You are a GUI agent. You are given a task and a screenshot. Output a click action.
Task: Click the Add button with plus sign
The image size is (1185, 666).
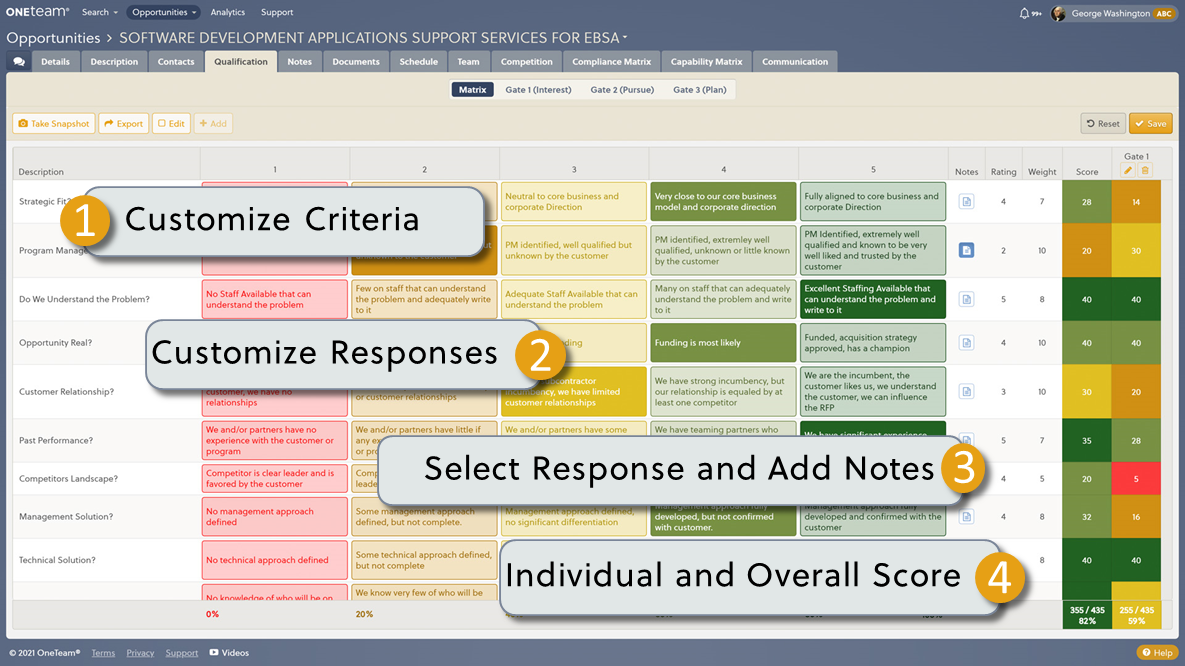tap(213, 123)
